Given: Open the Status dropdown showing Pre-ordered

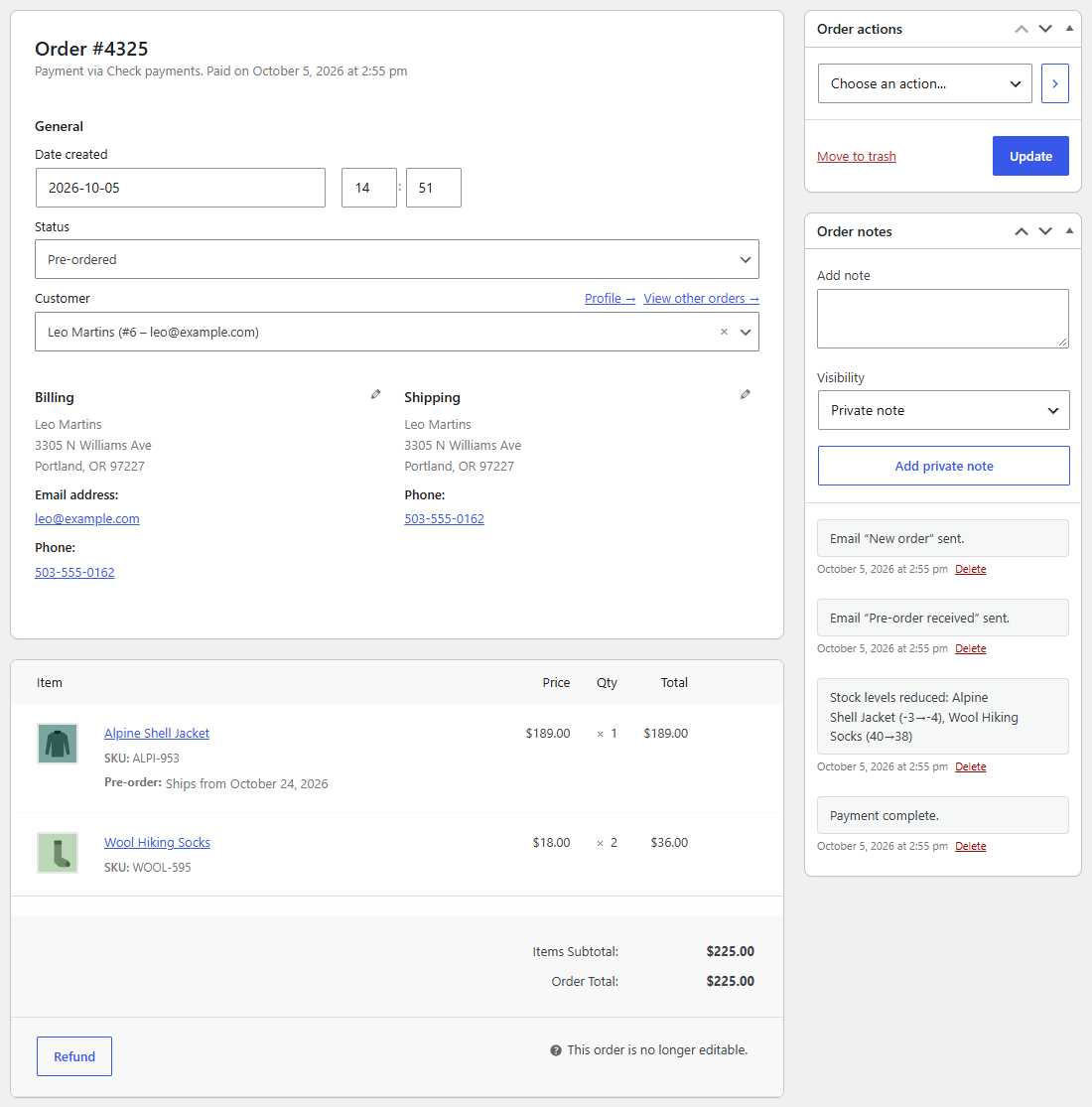Looking at the screenshot, I should click(397, 259).
